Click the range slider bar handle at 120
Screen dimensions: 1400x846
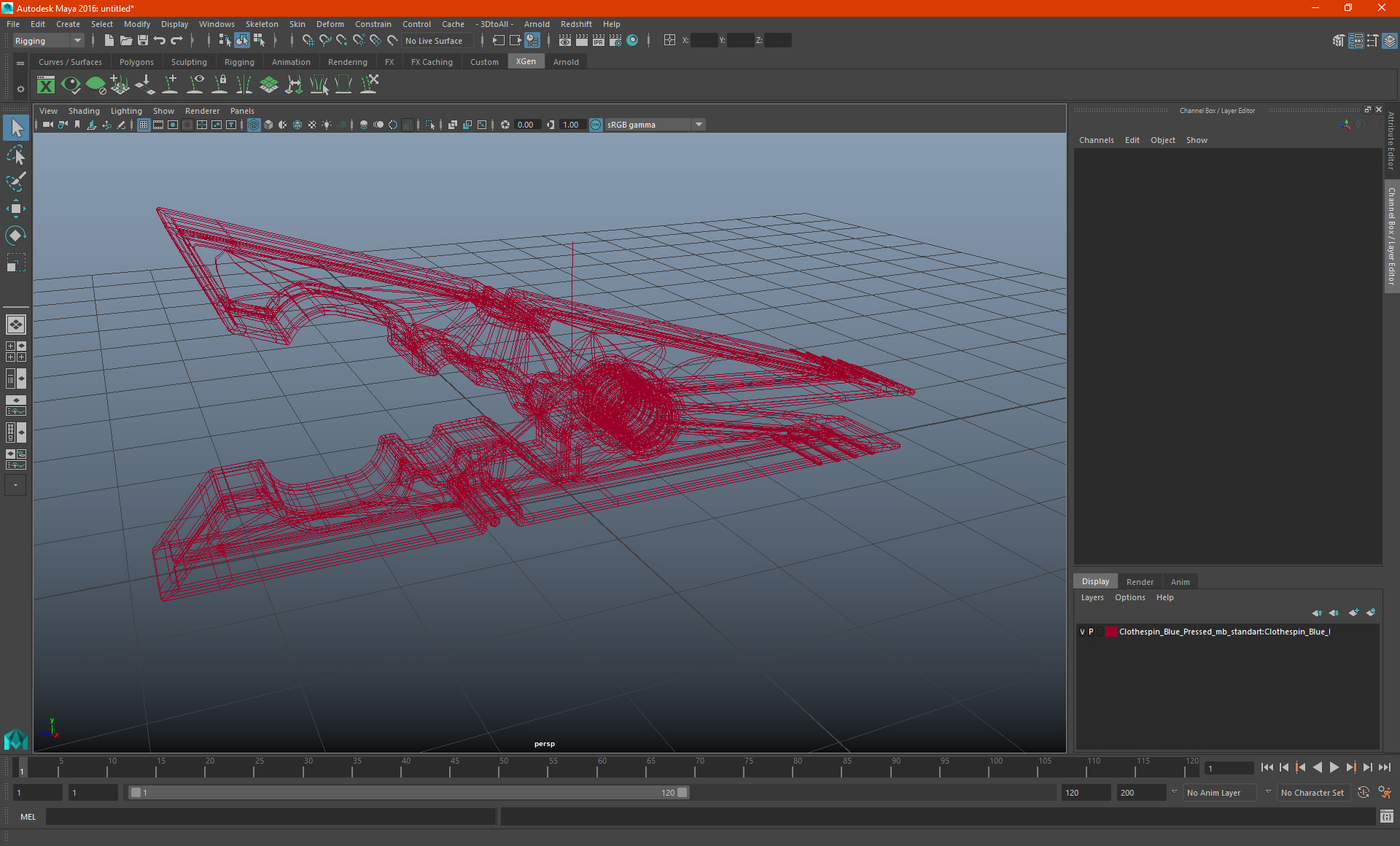682,793
